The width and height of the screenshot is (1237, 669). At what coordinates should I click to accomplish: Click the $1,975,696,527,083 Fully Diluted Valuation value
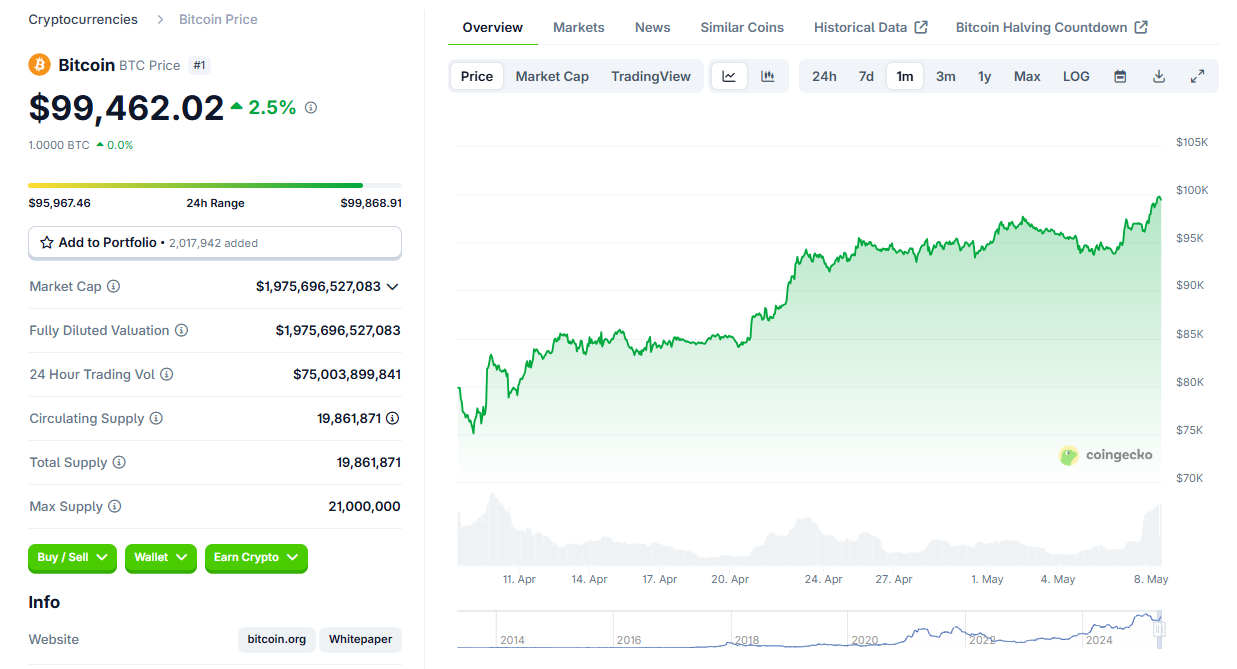pyautogui.click(x=338, y=330)
